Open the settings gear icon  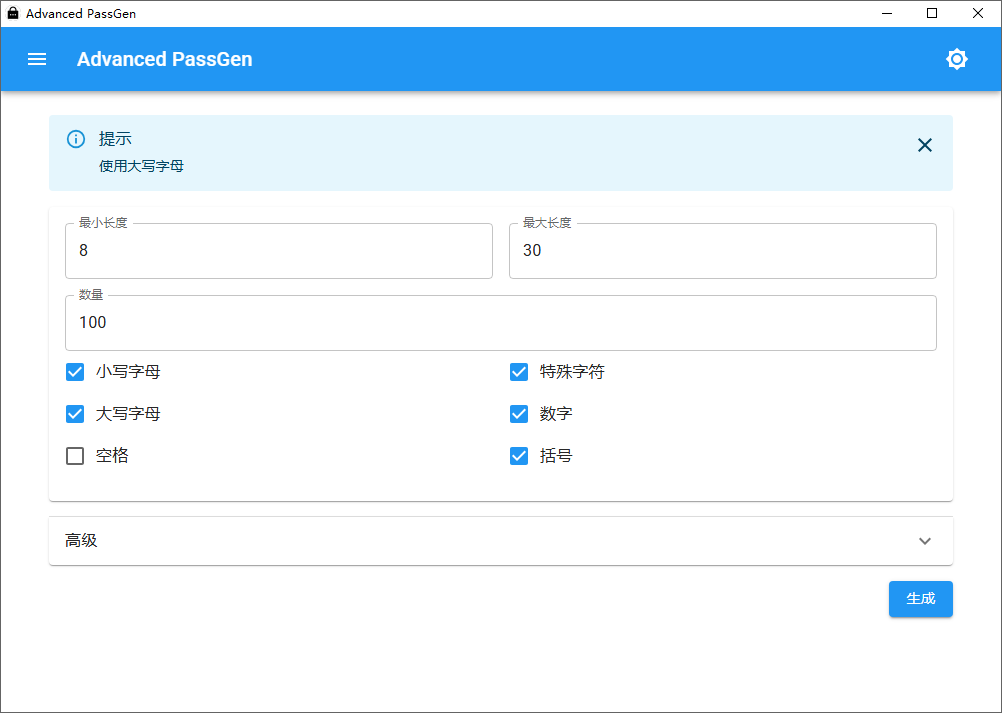[957, 59]
